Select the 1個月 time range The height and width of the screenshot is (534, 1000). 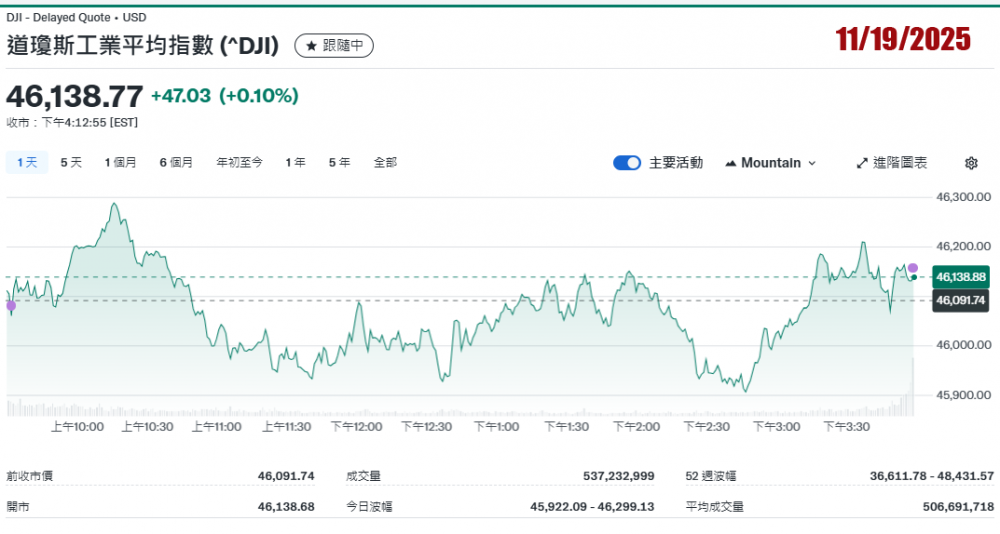point(120,162)
